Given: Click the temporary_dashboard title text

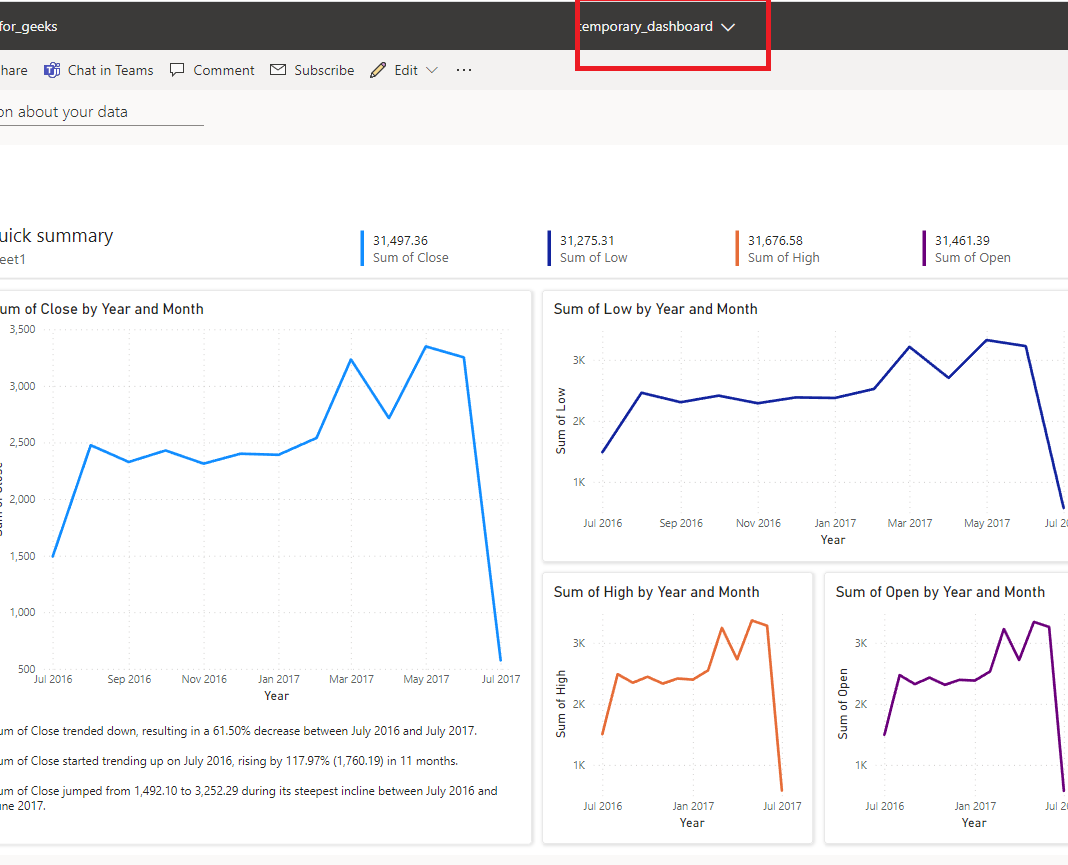Looking at the screenshot, I should tap(645, 27).
